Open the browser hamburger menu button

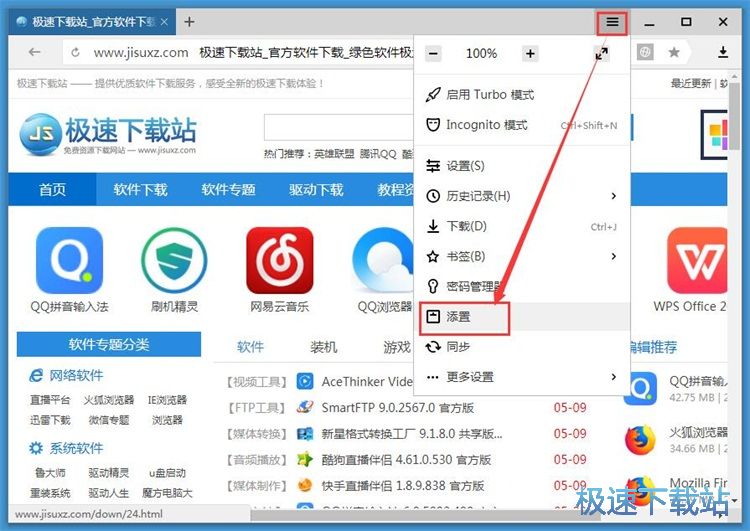tap(612, 22)
